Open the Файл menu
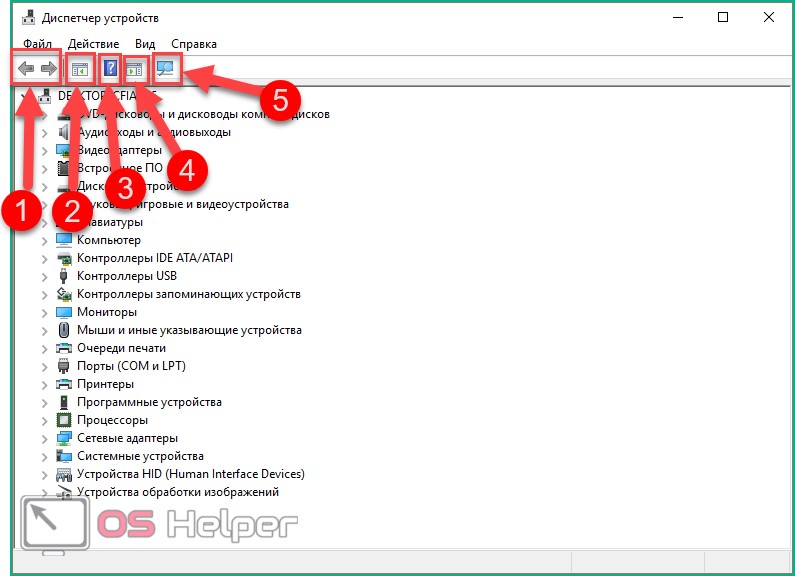The width and height of the screenshot is (795, 576). pyautogui.click(x=37, y=44)
